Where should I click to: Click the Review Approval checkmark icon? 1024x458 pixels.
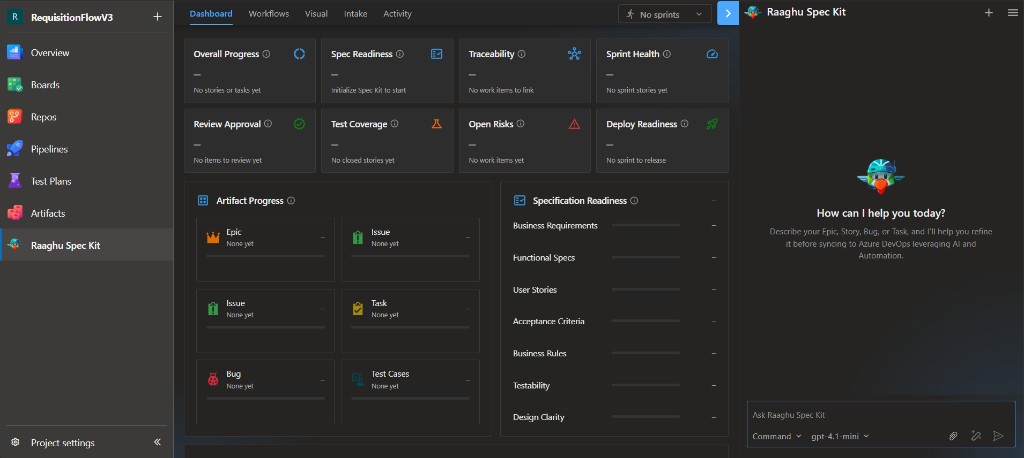pyautogui.click(x=299, y=123)
